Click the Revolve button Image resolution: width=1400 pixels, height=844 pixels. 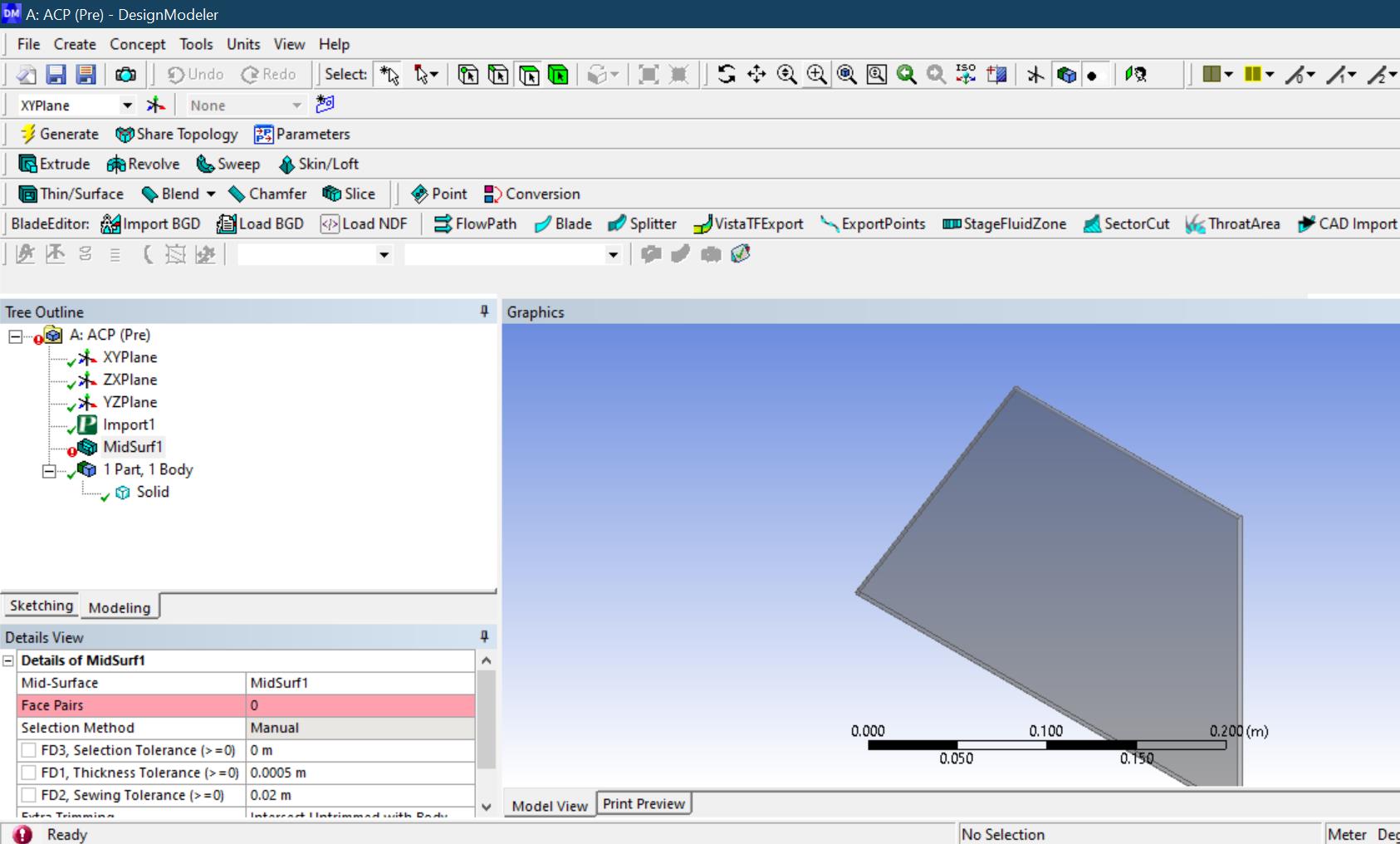coord(143,164)
